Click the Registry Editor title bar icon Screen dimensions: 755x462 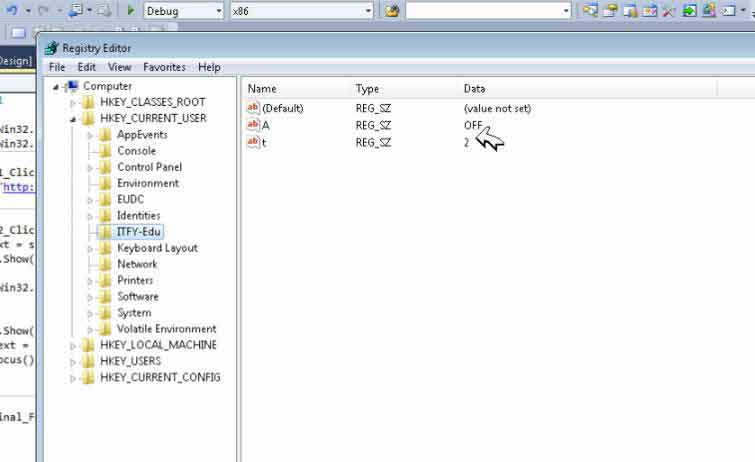tap(51, 48)
